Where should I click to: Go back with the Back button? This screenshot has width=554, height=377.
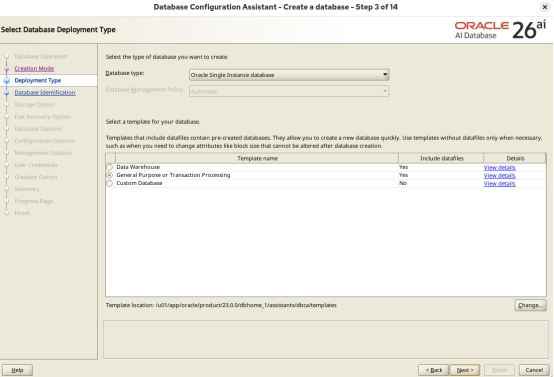[434, 370]
